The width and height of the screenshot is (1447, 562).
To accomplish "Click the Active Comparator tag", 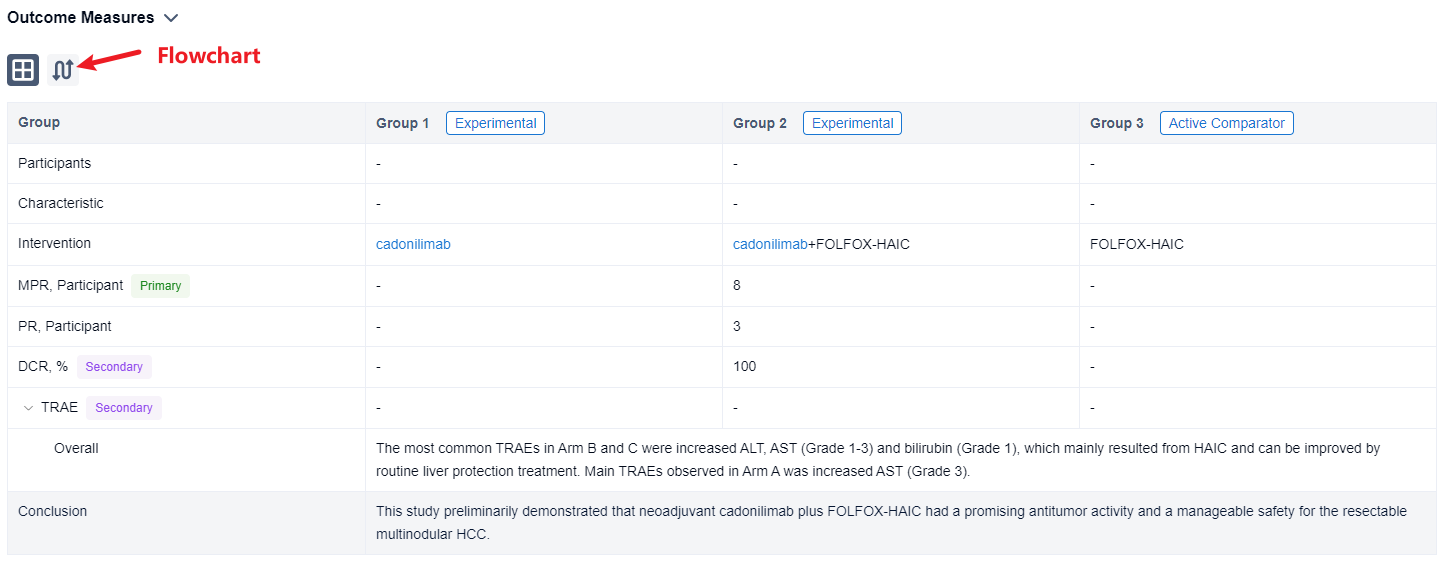I will [x=1226, y=123].
